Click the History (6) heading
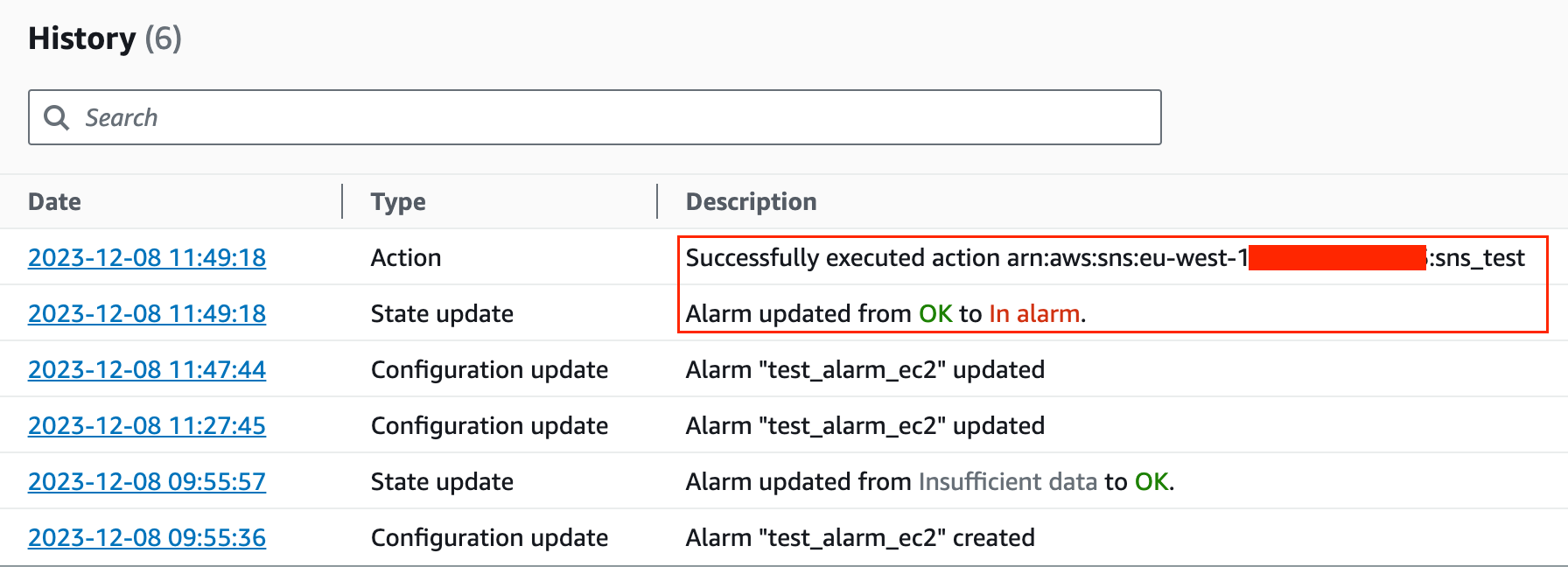The width and height of the screenshot is (1568, 567). point(105,38)
